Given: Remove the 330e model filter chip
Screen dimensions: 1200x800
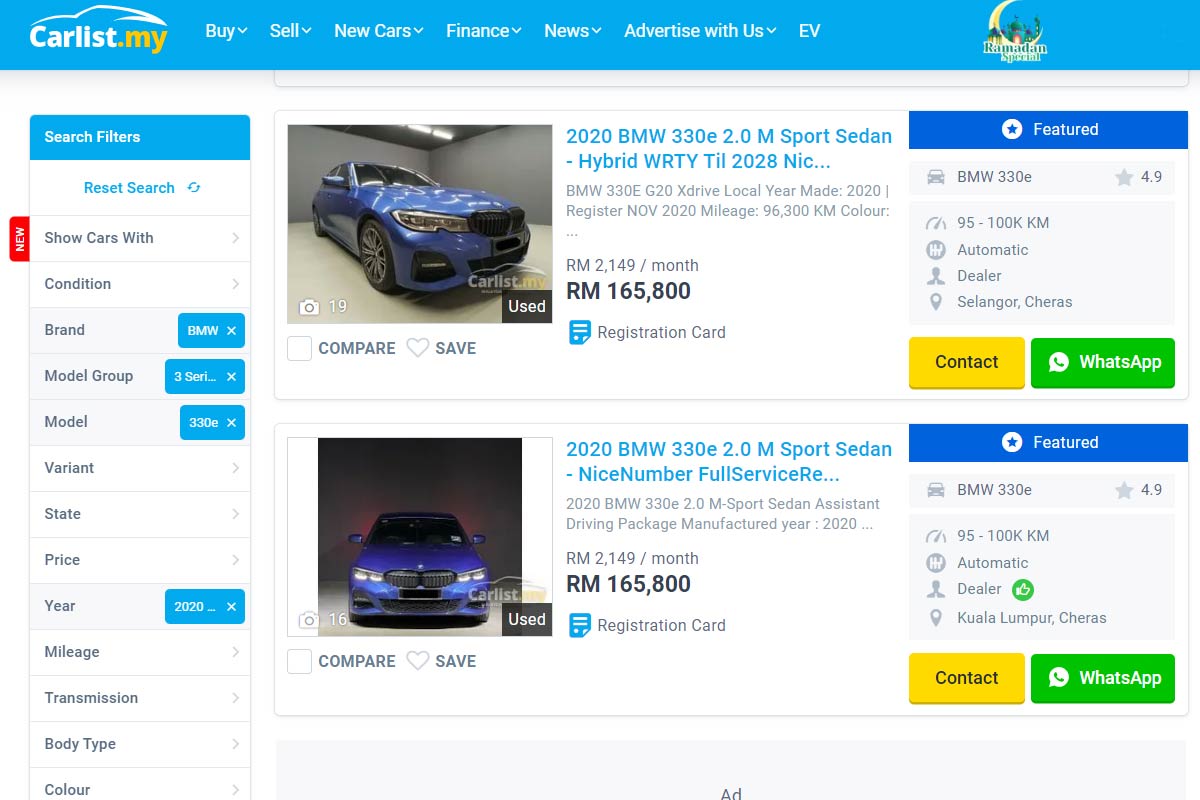Looking at the screenshot, I should click(x=231, y=422).
